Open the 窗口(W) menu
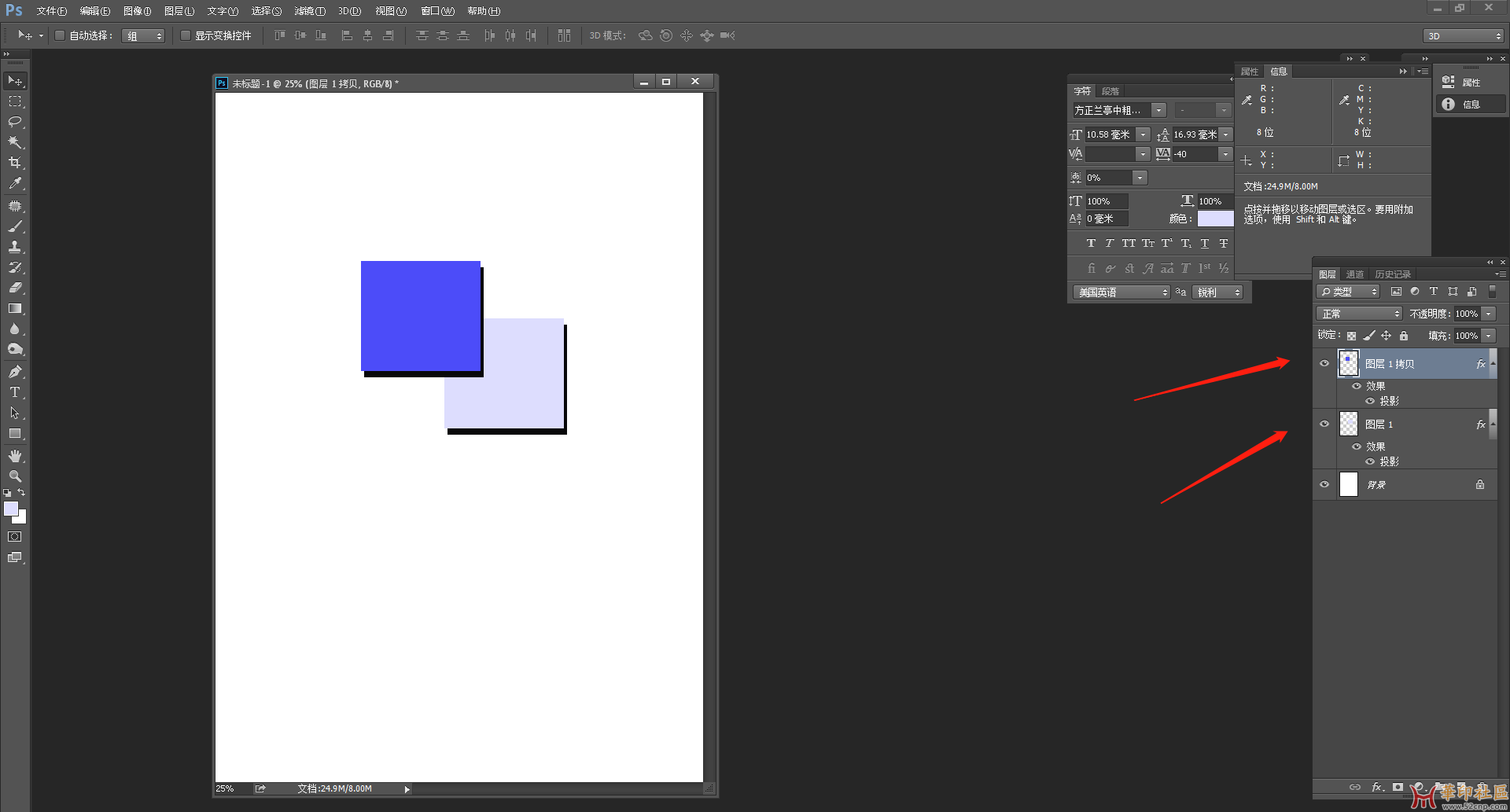The width and height of the screenshot is (1510, 812). [438, 11]
